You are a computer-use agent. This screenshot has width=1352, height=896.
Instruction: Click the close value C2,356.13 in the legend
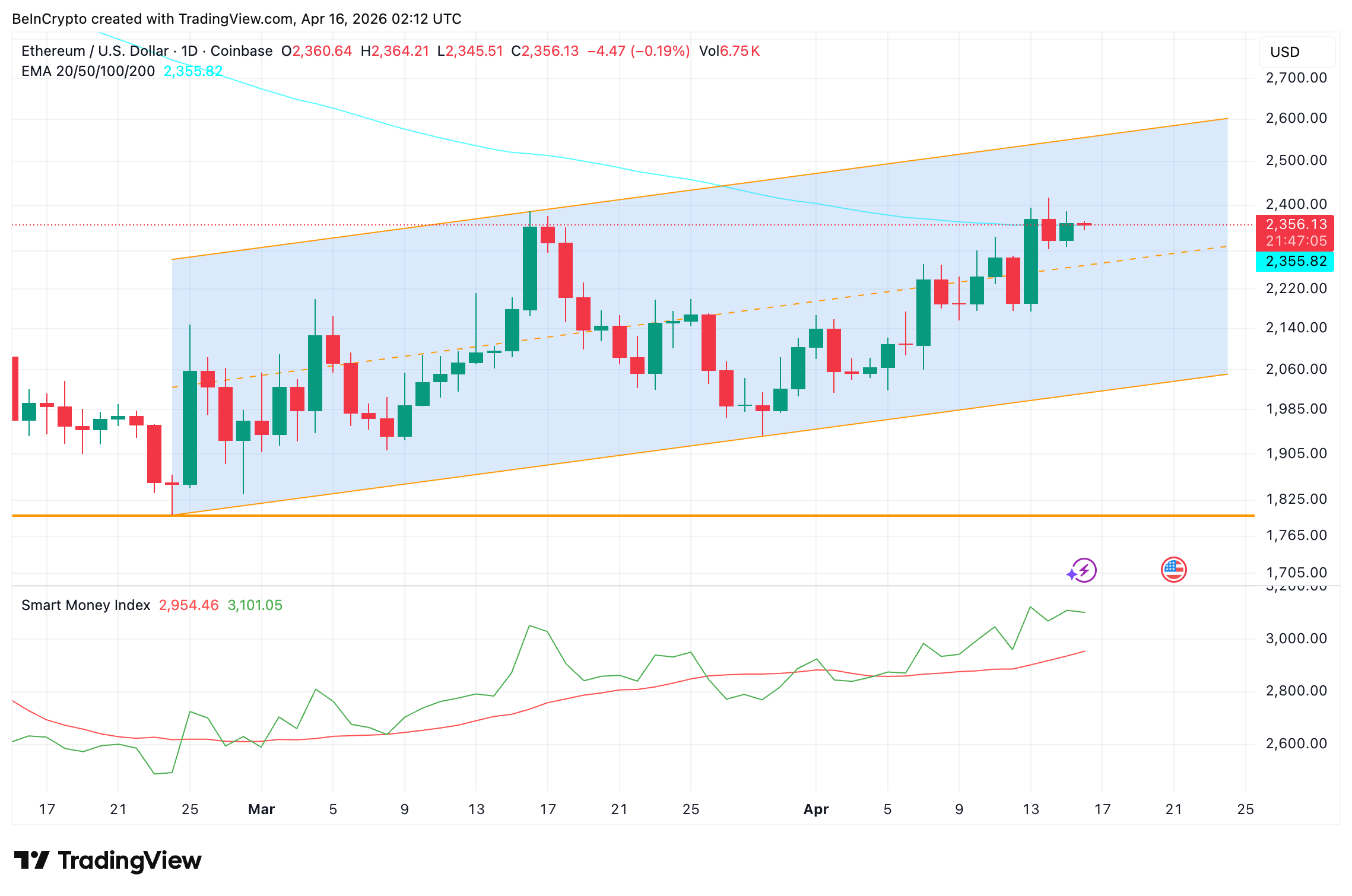click(544, 51)
